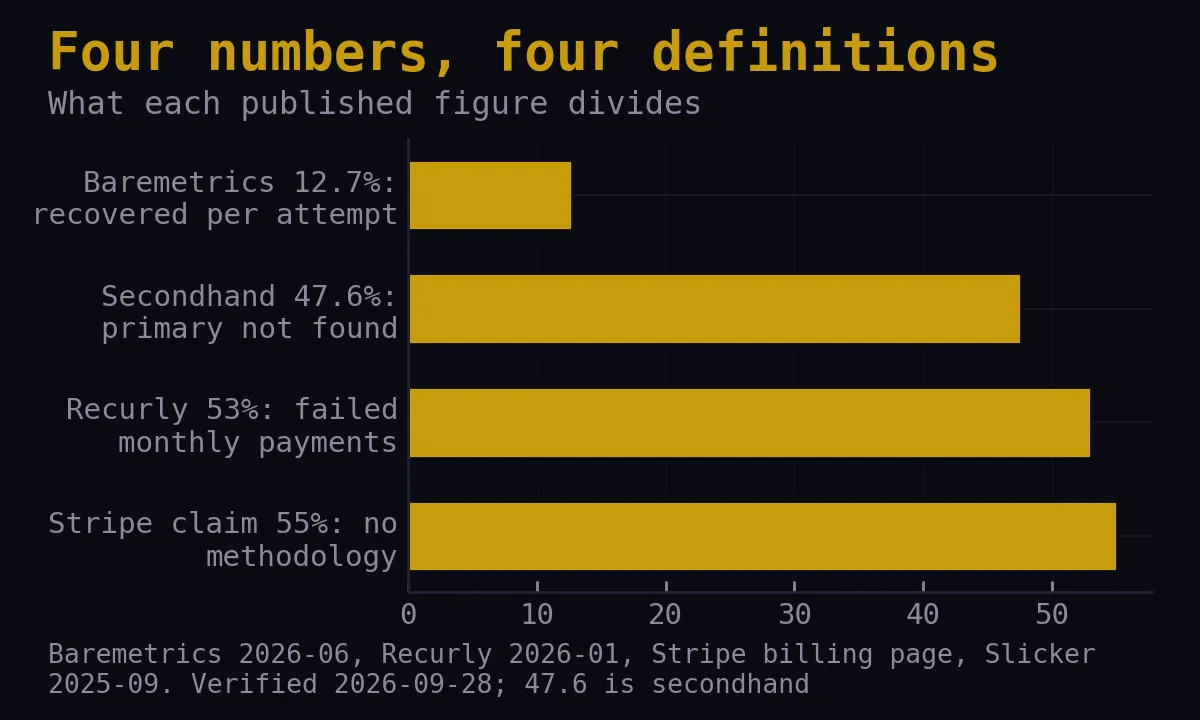Click the Stripe claim 55% bar
The width and height of the screenshot is (1200, 720).
tap(763, 536)
